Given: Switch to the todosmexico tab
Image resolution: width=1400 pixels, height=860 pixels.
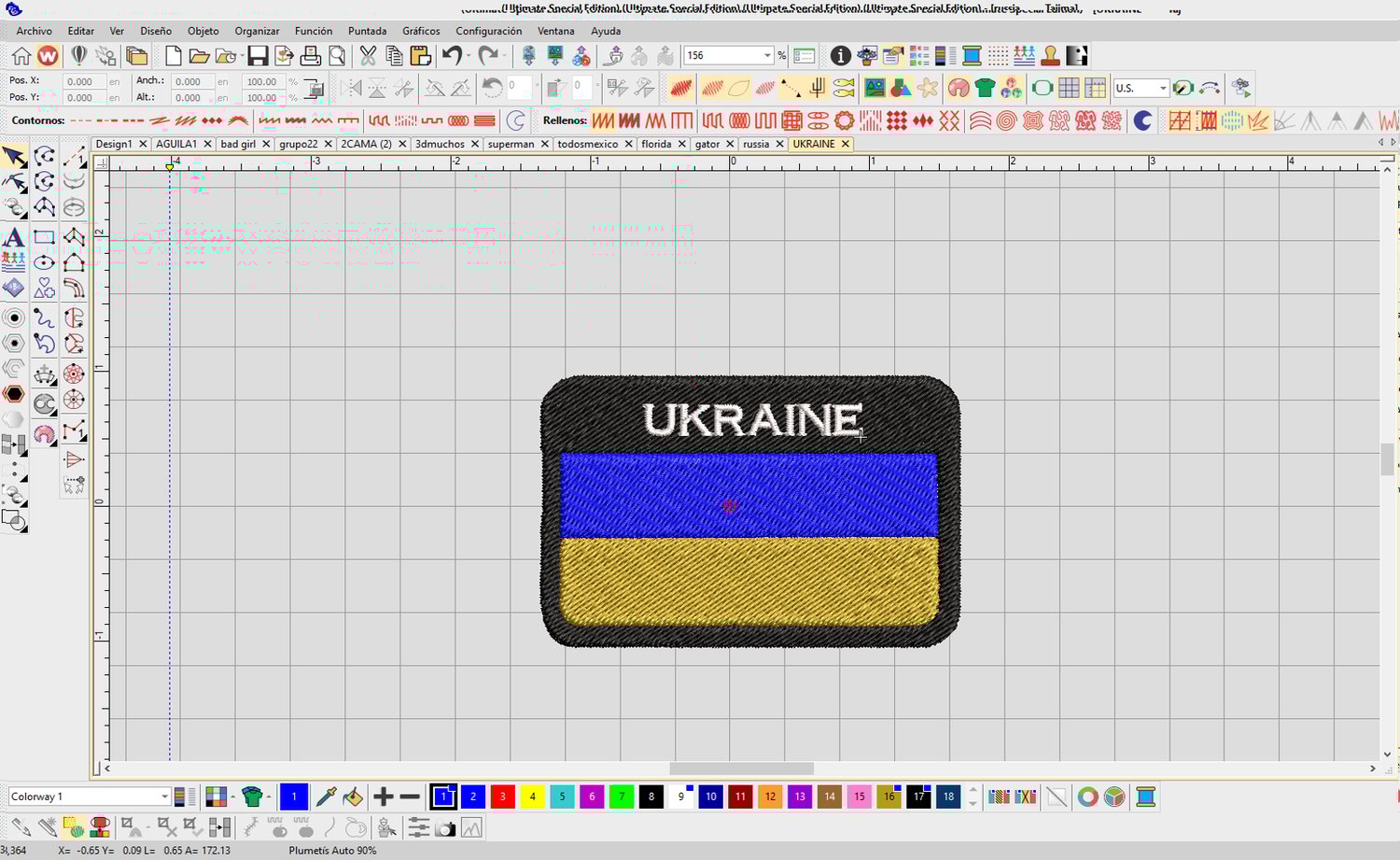Looking at the screenshot, I should [x=587, y=144].
